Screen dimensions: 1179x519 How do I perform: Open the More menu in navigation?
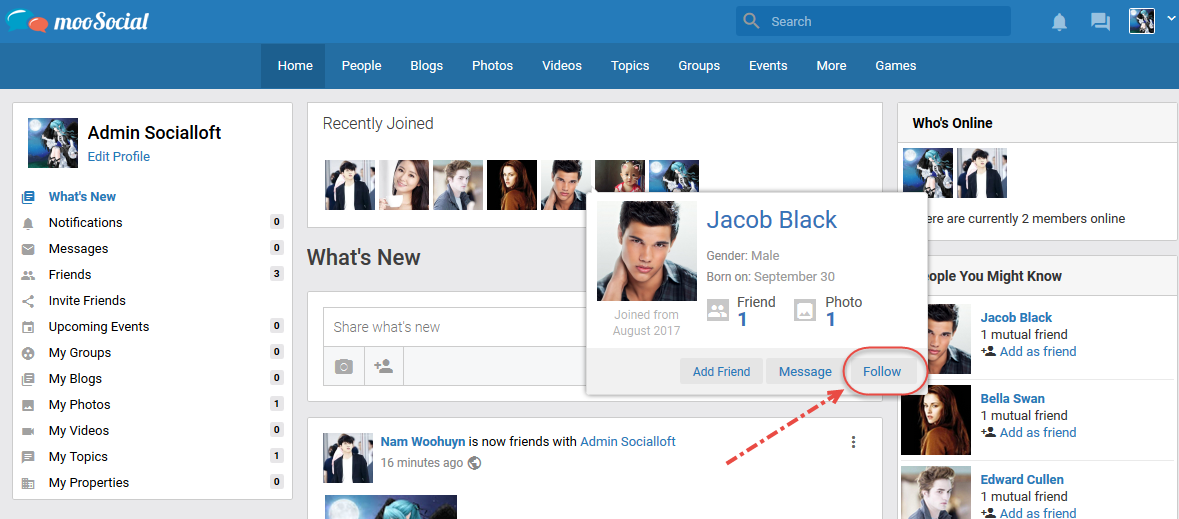(x=831, y=65)
